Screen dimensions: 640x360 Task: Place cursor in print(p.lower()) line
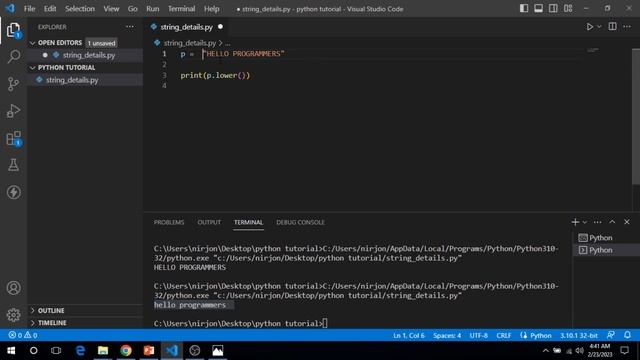point(215,76)
